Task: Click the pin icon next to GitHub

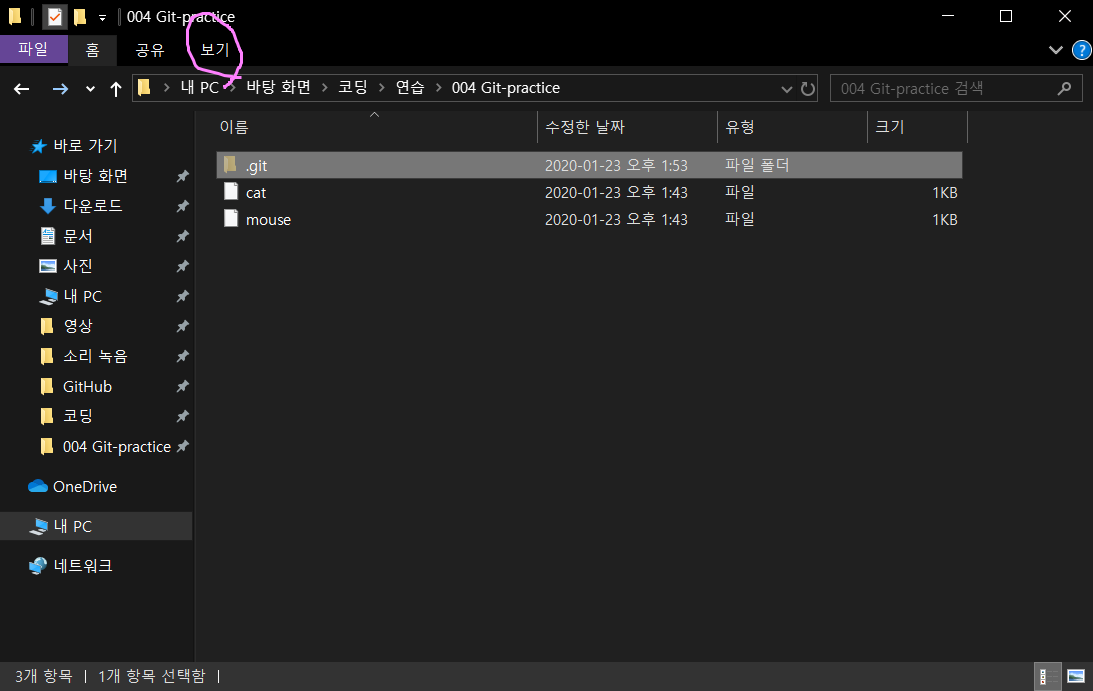Action: coord(183,386)
